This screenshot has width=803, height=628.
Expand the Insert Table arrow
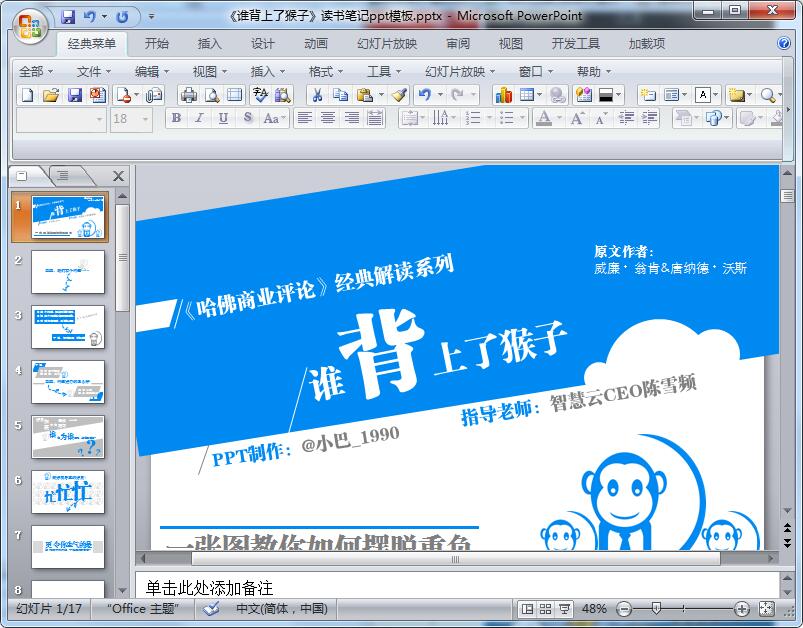(x=539, y=95)
